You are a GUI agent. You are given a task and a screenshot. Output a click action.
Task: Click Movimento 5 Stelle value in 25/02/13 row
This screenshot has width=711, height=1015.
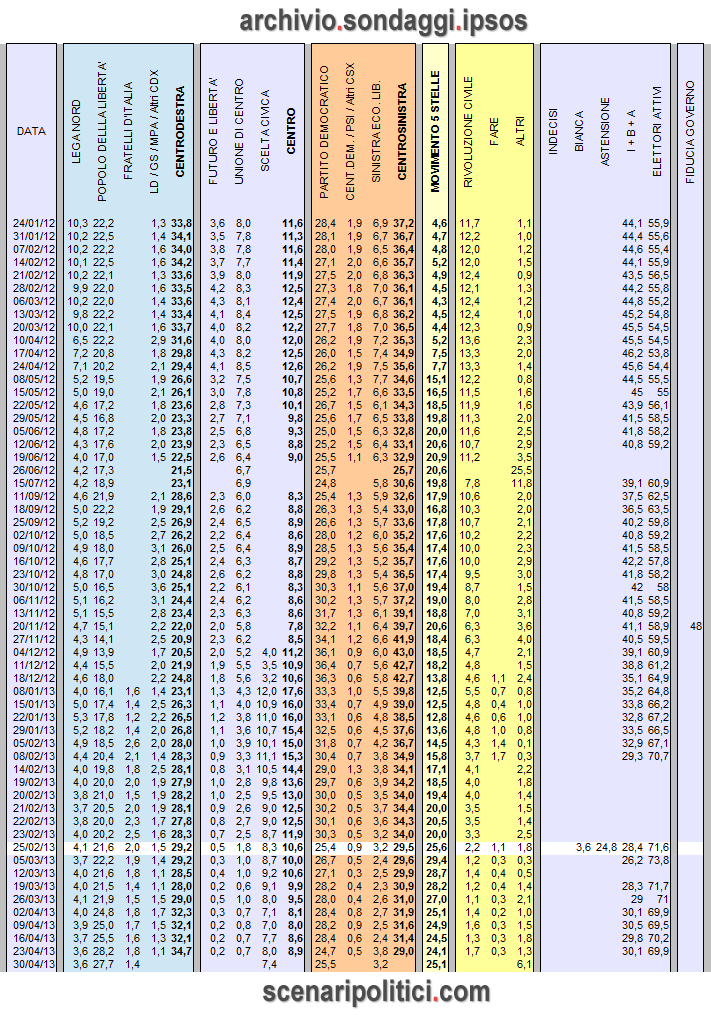coord(436,847)
